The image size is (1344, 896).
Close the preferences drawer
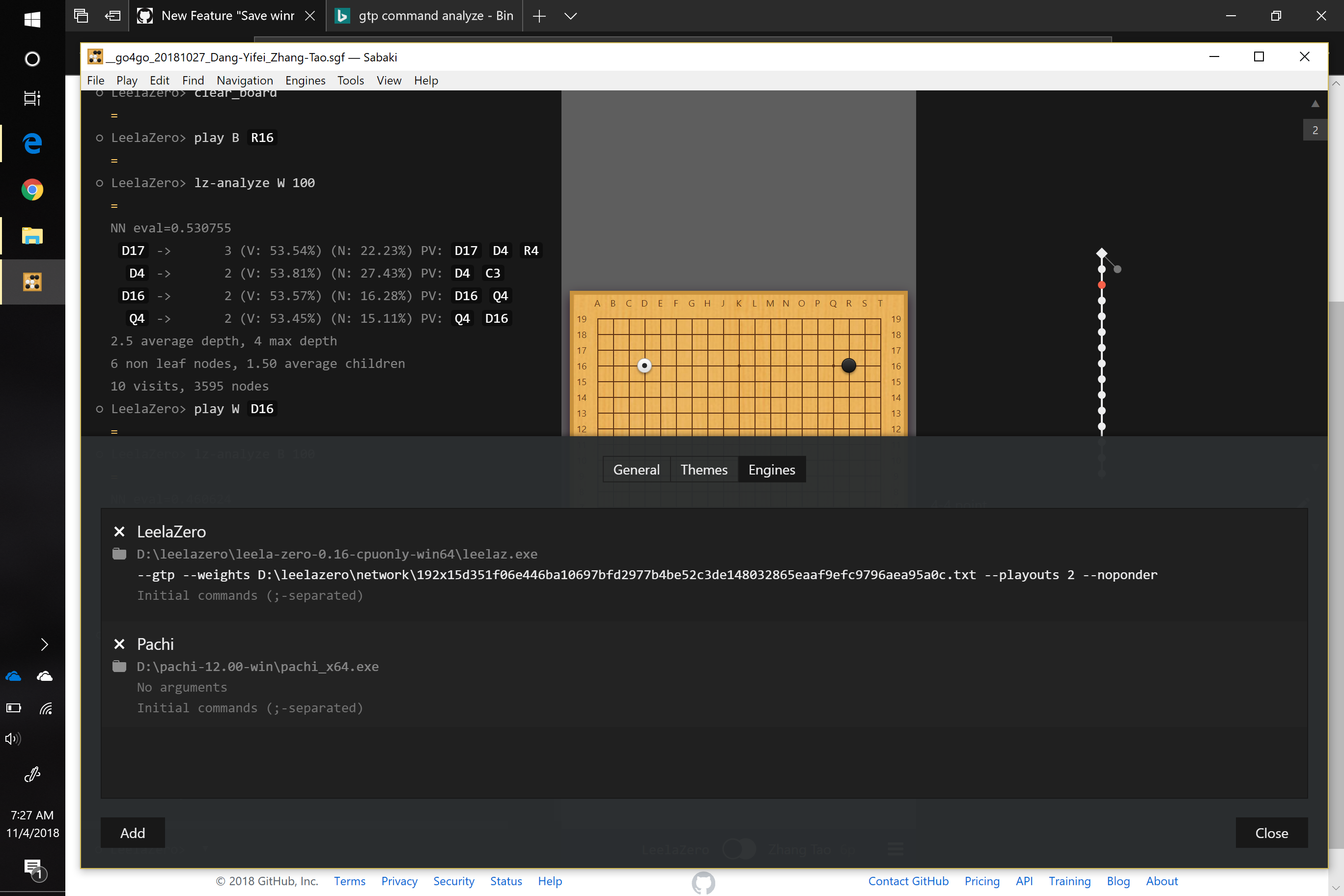pyautogui.click(x=1271, y=833)
